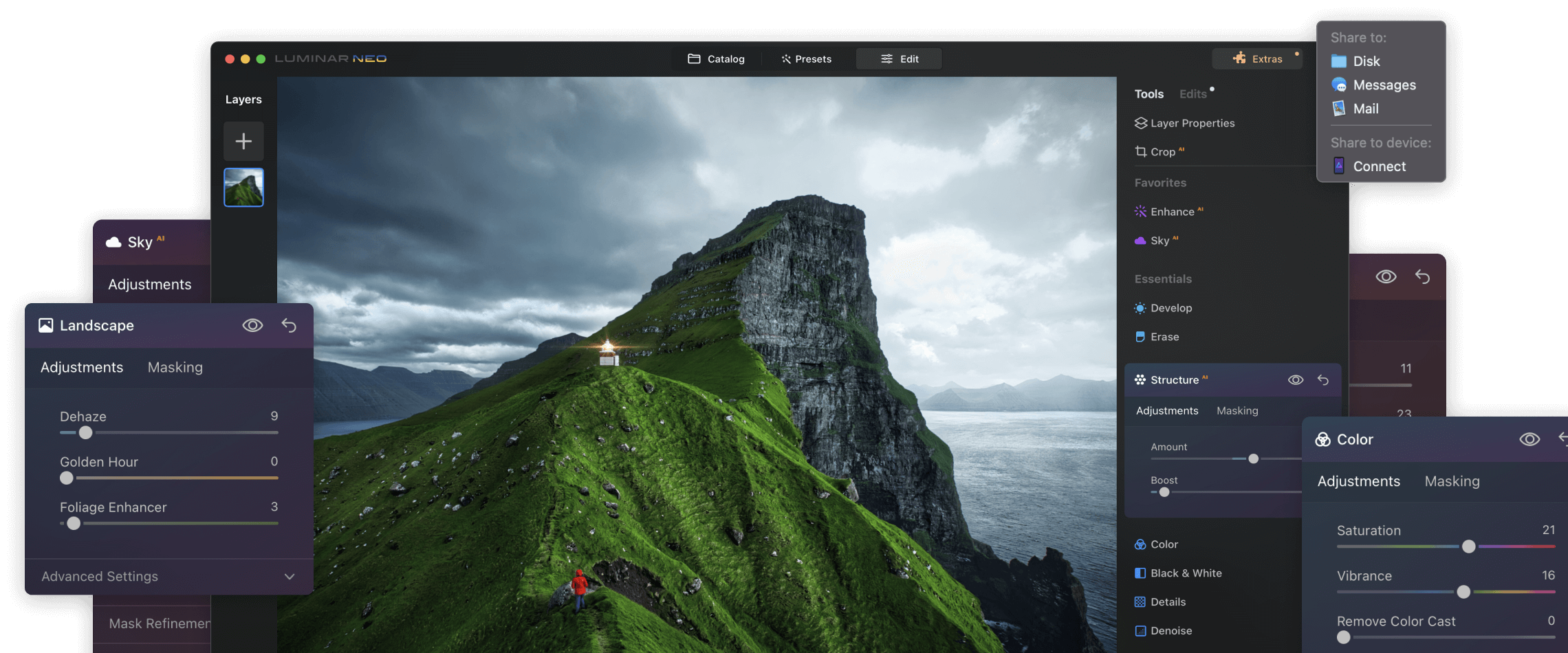The image size is (1568, 653).
Task: Switch to the Tools tab
Action: (1148, 94)
